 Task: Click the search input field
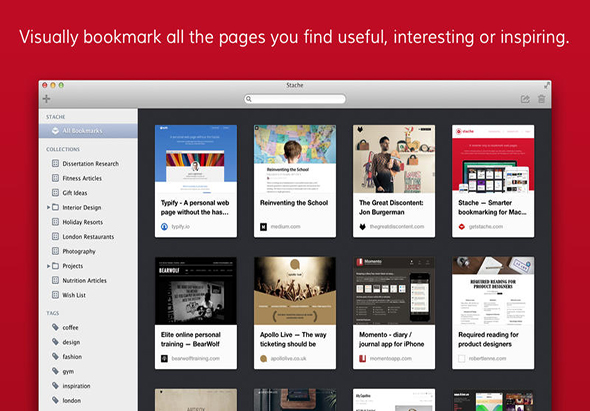(295, 99)
